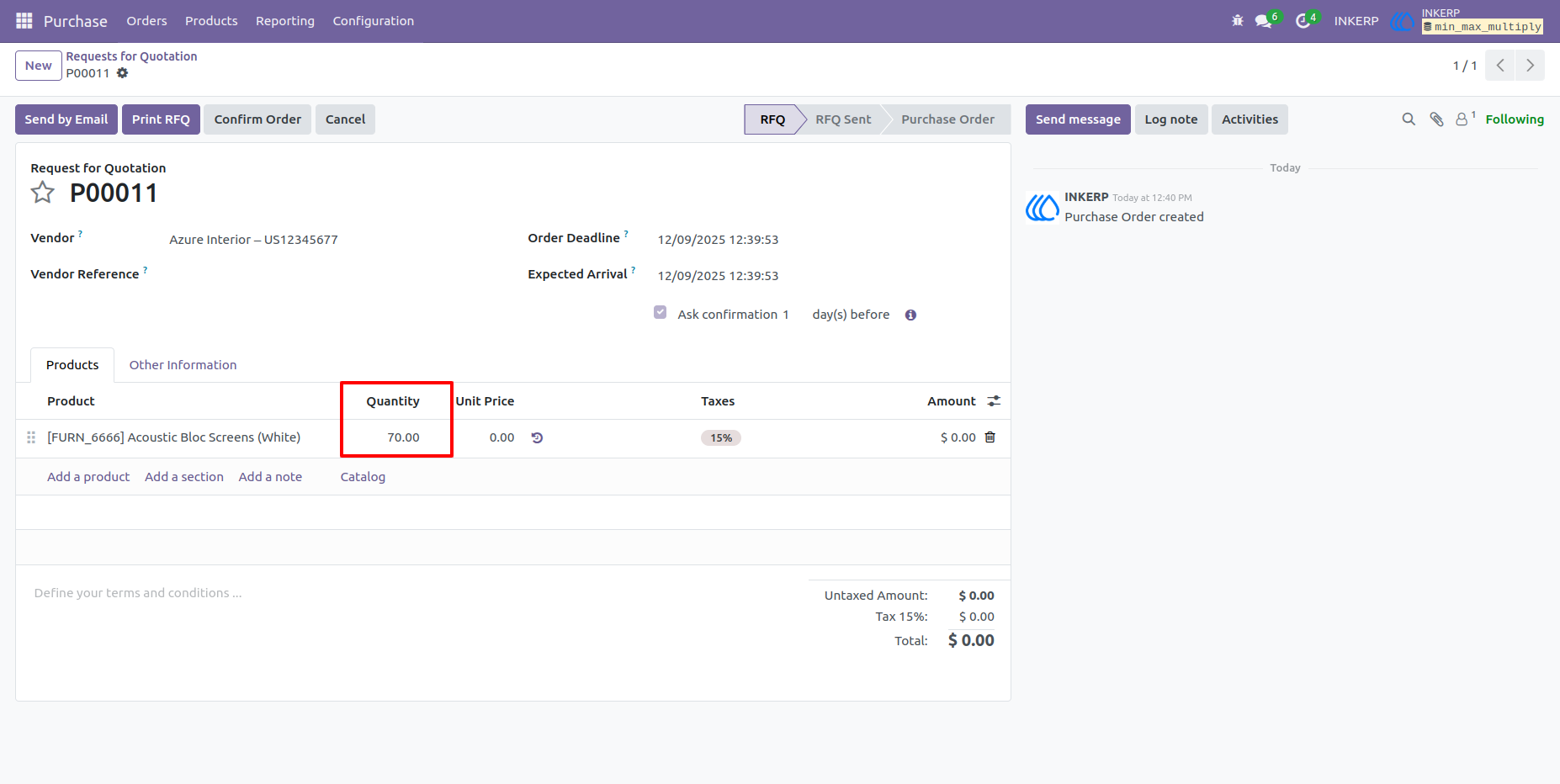Image resolution: width=1560 pixels, height=784 pixels.
Task: Open the Requests for Quotation breadcrumb
Action: click(132, 56)
